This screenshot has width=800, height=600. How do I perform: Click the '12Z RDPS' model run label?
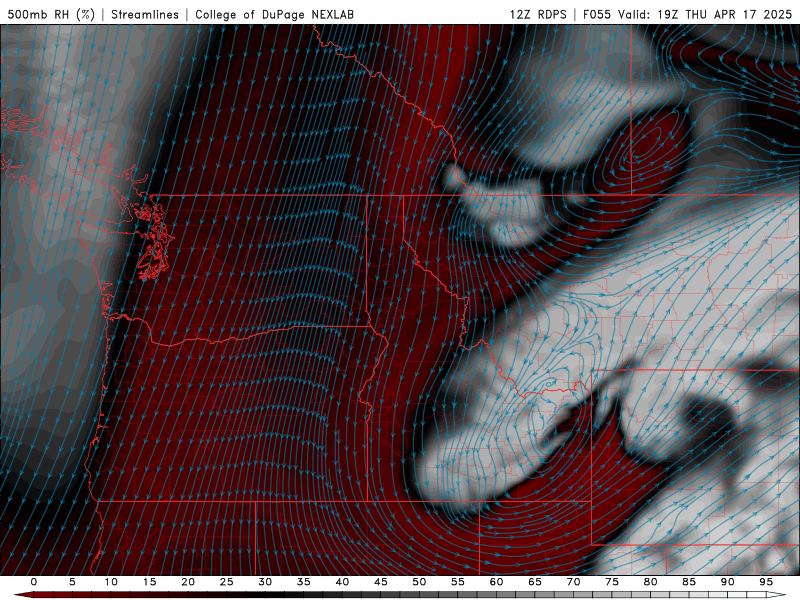pos(538,14)
